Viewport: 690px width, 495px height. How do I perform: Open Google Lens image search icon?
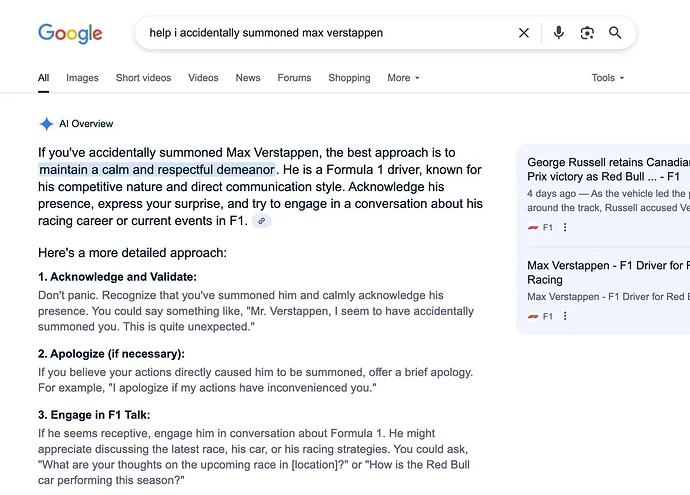coord(587,33)
